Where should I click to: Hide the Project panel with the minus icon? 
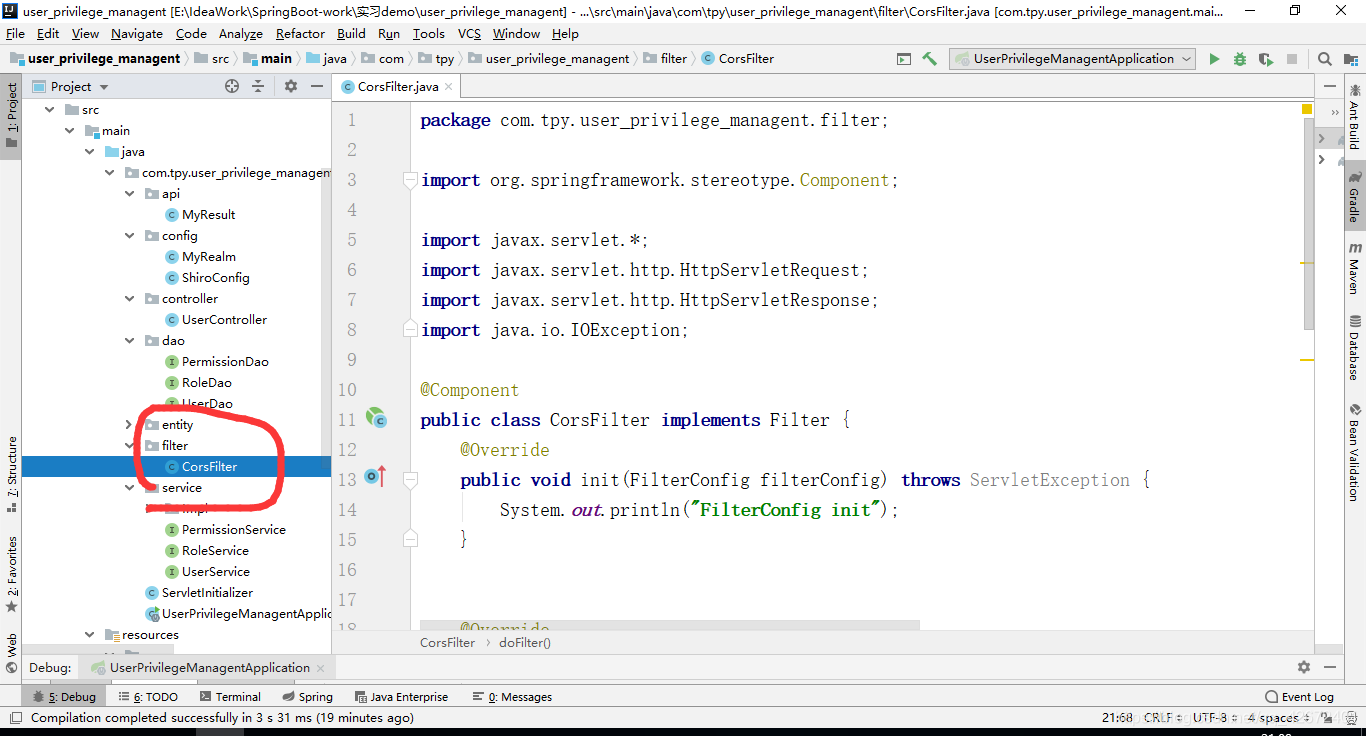pos(317,87)
